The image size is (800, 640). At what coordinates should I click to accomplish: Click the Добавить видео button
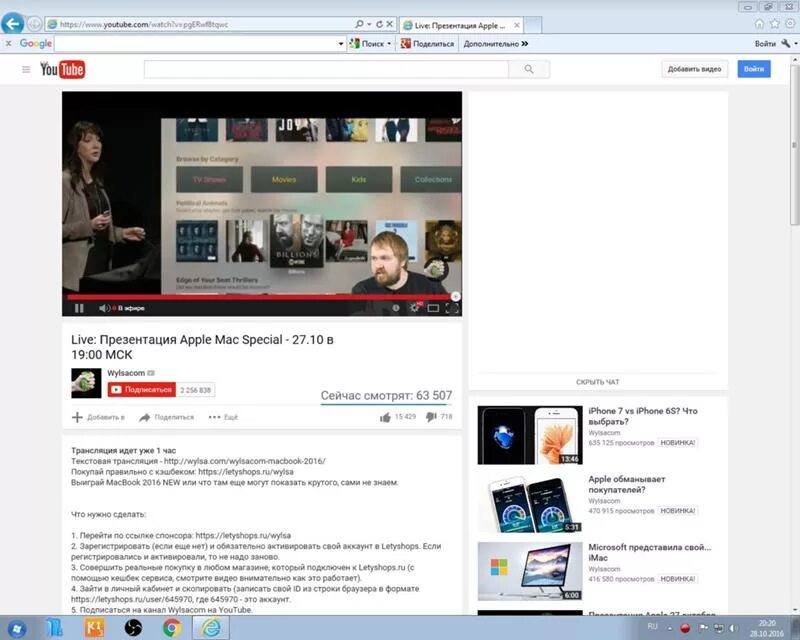click(694, 69)
